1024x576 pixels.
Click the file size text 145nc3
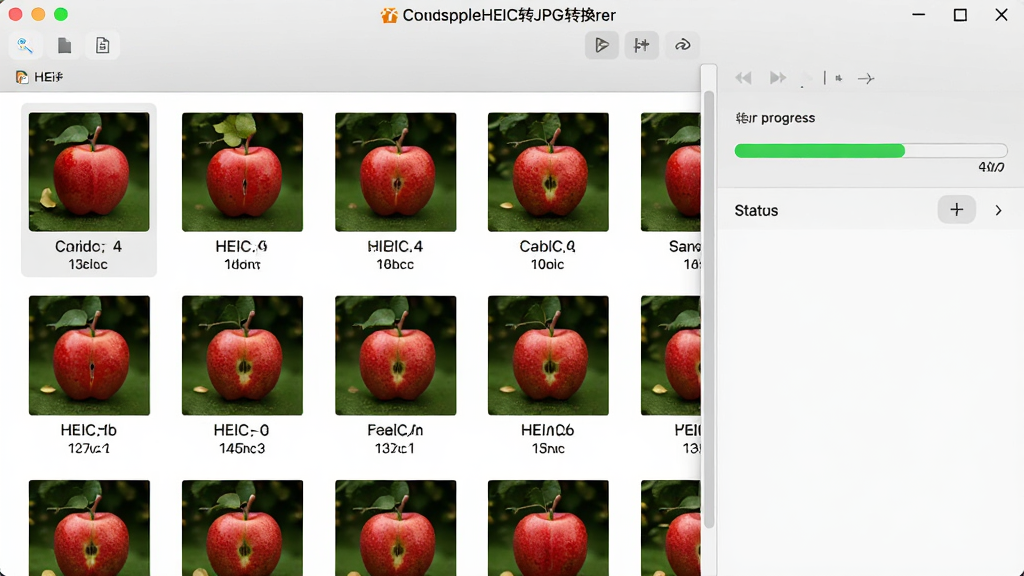[242, 449]
